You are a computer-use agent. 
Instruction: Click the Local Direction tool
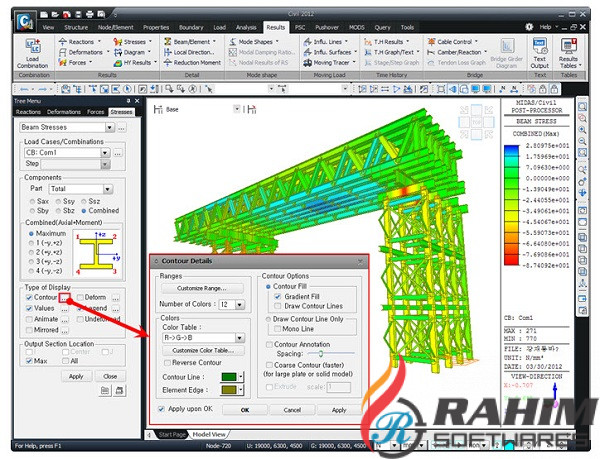pos(189,52)
